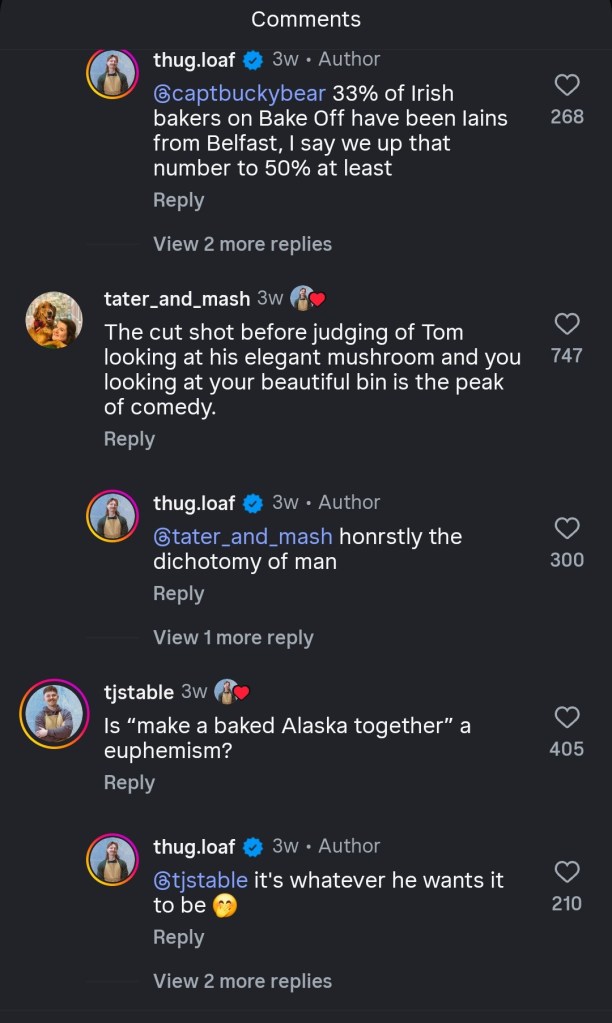Like tjstable's baked Alaska comment
Screen dimensions: 612x1023
[566, 717]
